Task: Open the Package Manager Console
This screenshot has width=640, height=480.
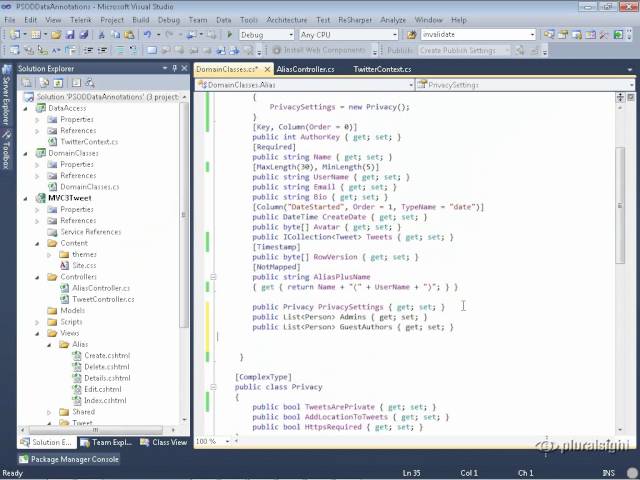Action: tap(69, 459)
